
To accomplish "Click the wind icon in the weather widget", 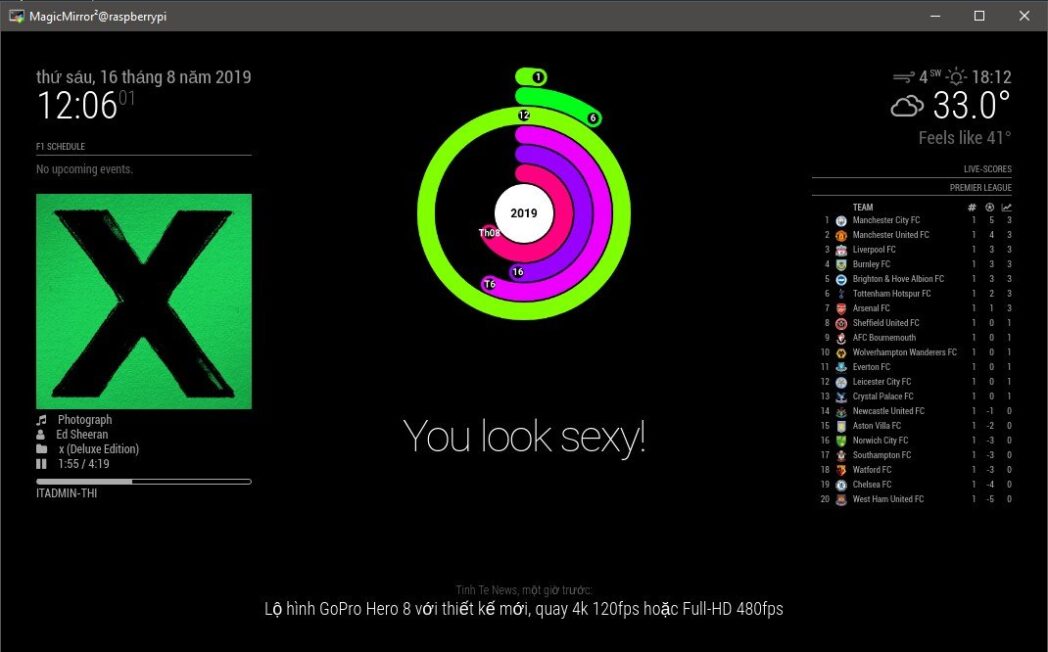I will [903, 77].
